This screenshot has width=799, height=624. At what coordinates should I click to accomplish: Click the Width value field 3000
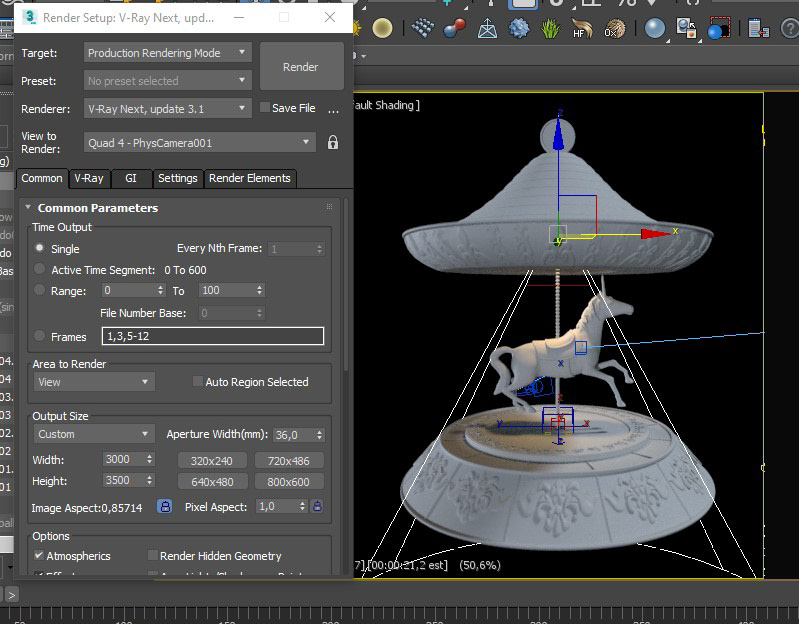point(124,459)
